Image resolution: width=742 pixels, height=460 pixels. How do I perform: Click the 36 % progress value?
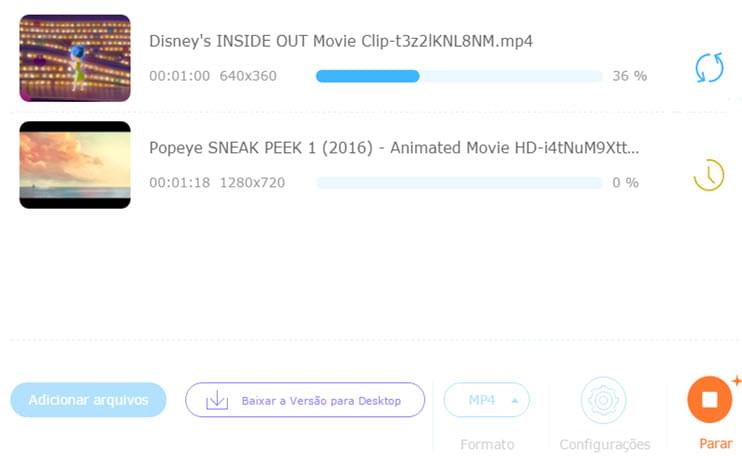[629, 76]
